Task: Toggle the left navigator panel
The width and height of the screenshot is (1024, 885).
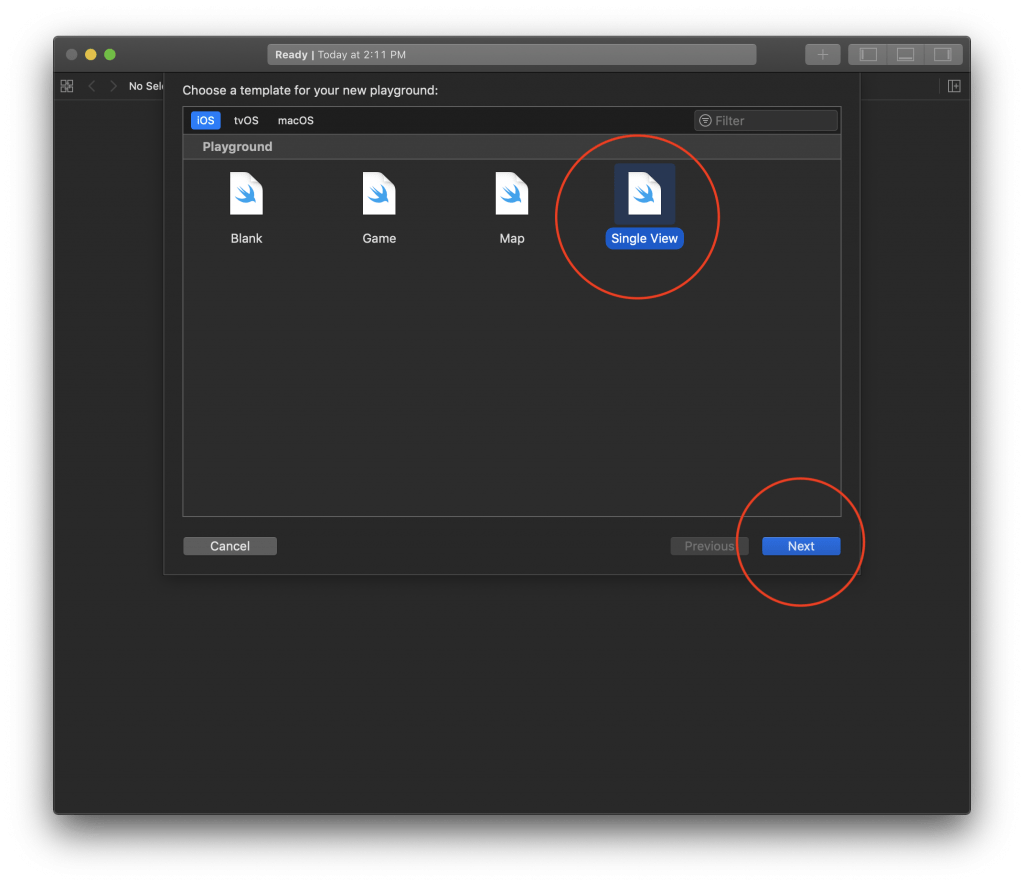Action: click(x=868, y=55)
